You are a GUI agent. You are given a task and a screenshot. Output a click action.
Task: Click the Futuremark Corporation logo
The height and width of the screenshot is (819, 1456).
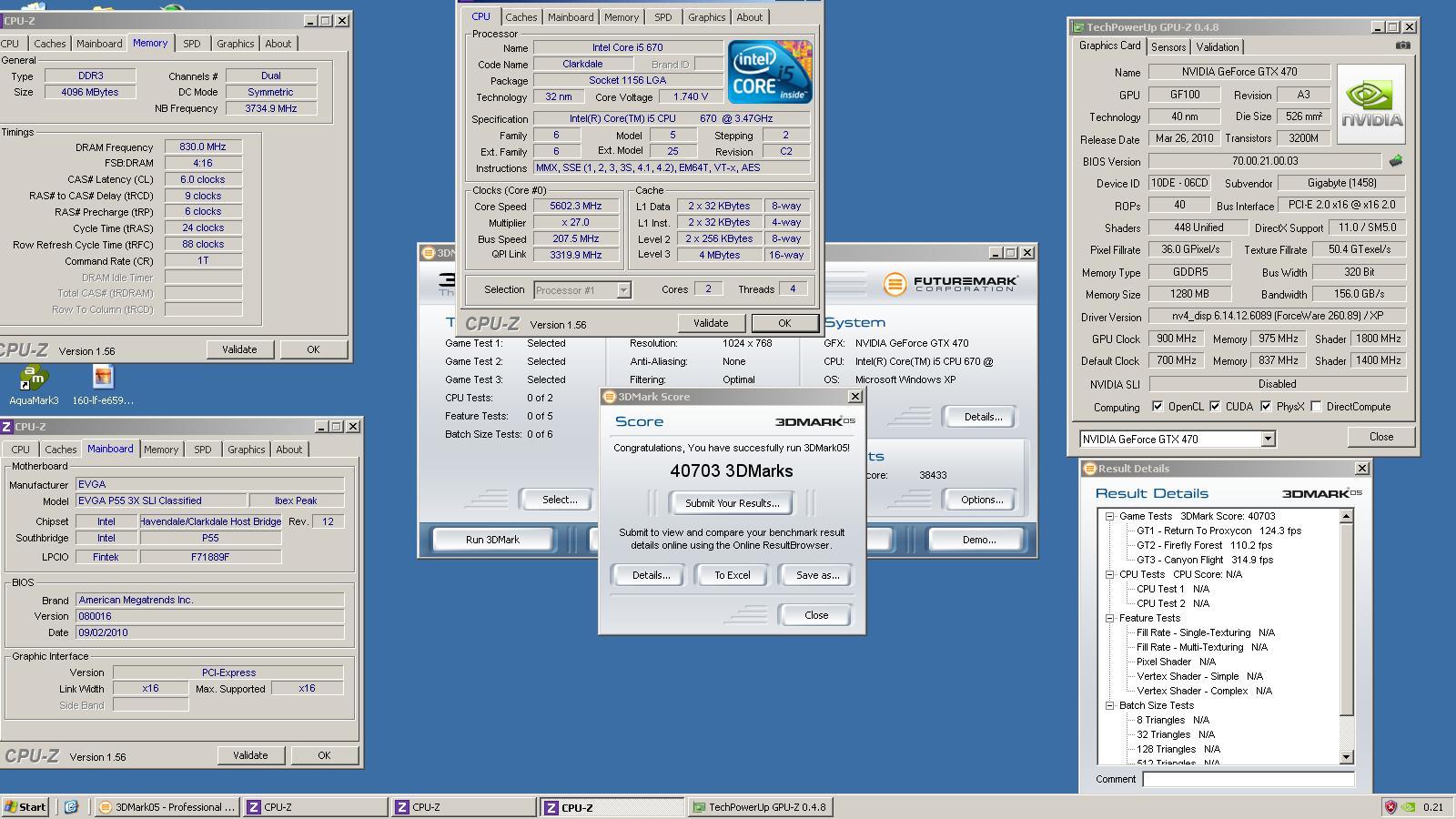(x=950, y=284)
